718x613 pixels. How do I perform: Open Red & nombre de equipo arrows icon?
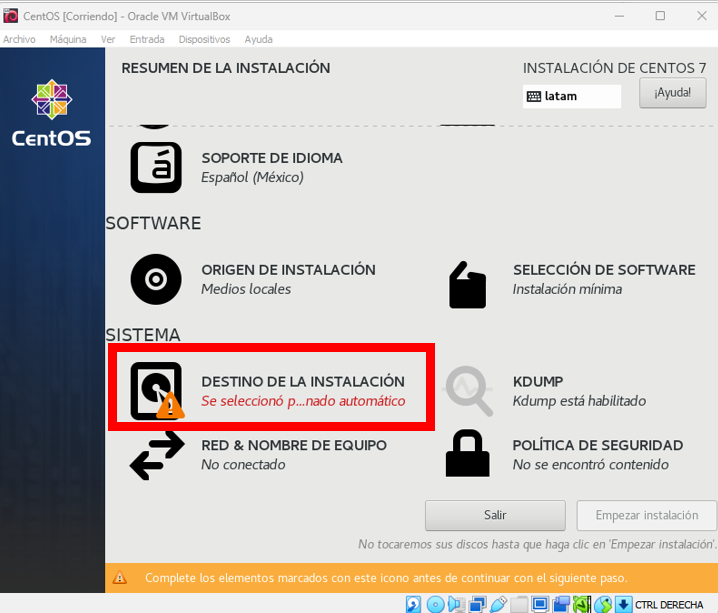pos(157,456)
